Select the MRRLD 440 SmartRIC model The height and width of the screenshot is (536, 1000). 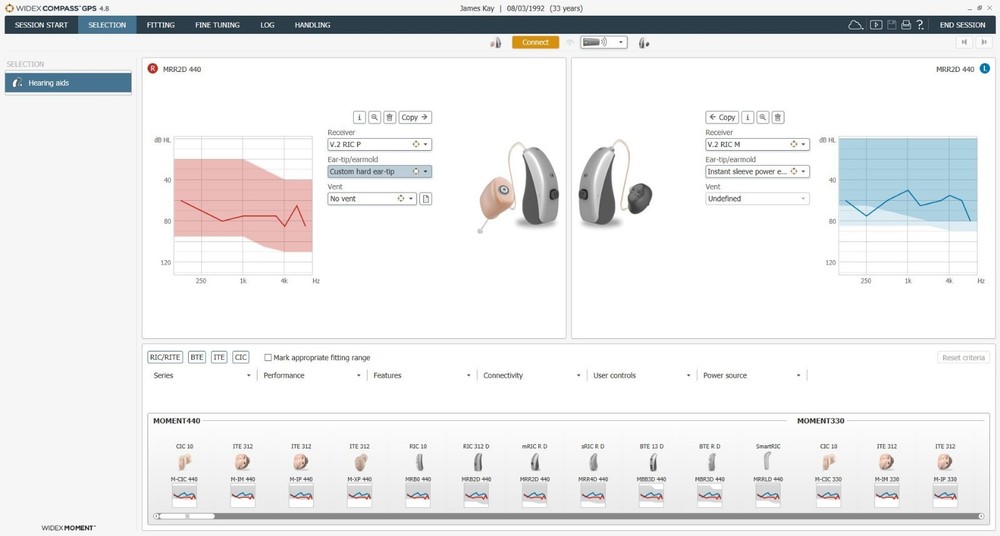[768, 475]
